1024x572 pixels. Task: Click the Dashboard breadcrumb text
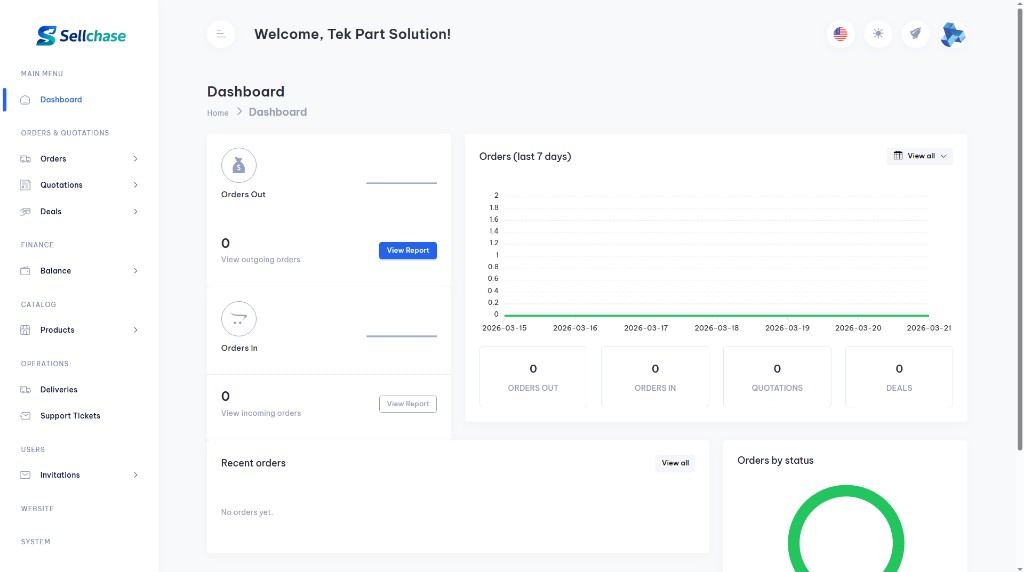pos(278,112)
